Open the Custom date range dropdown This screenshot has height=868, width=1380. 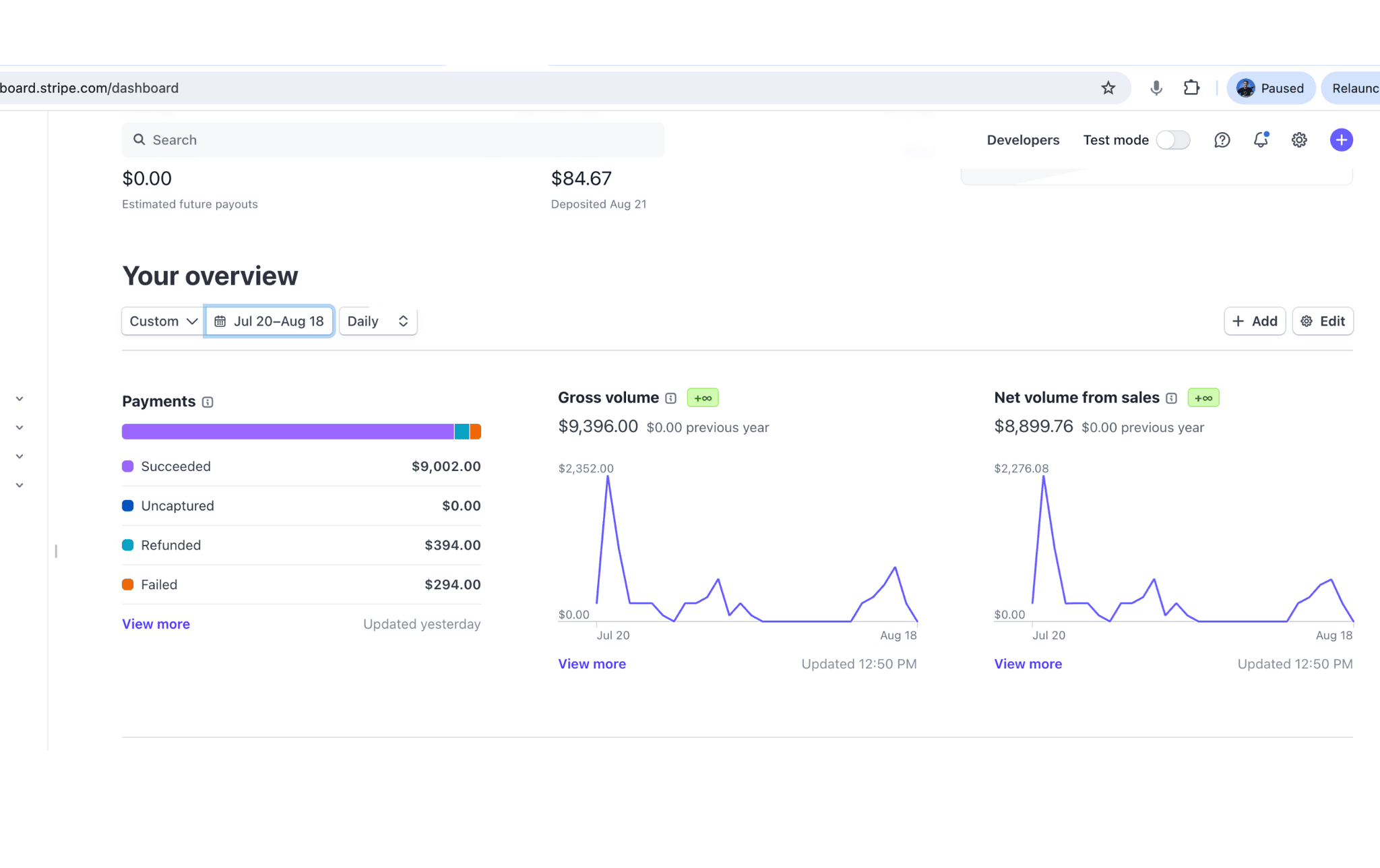coord(163,321)
